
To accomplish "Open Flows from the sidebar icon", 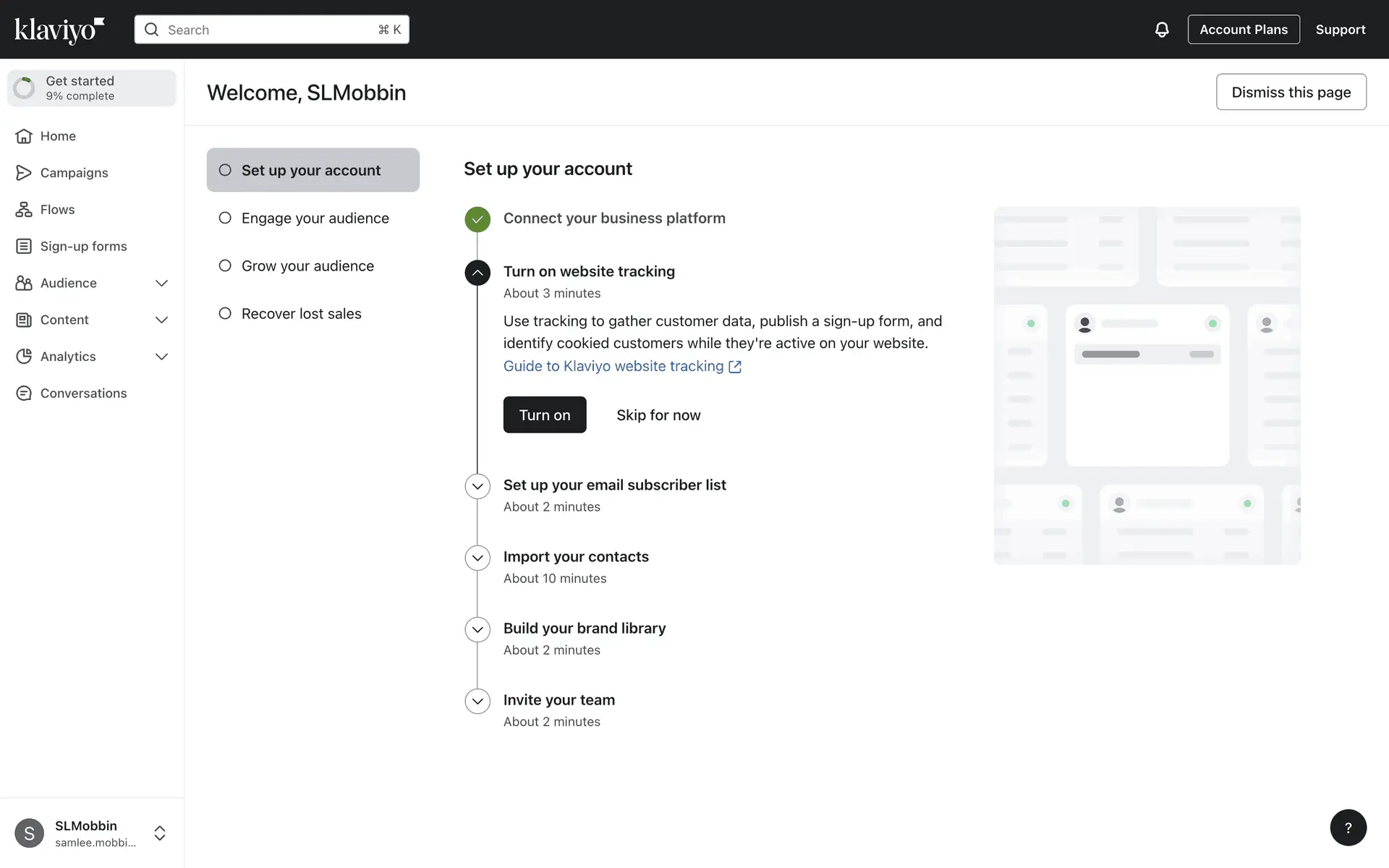I will point(24,210).
